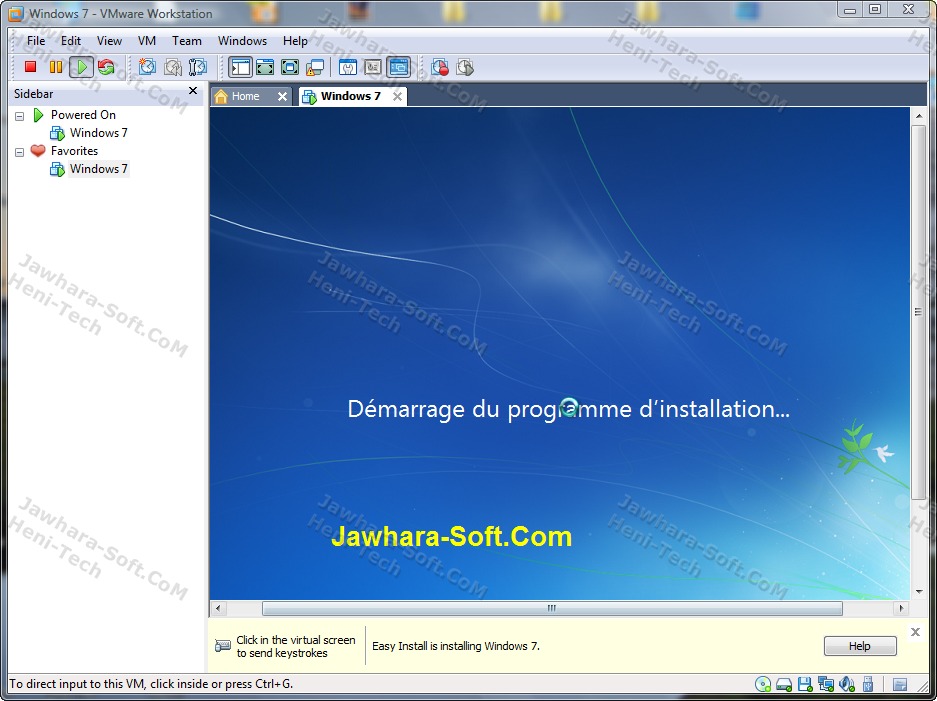Reset the VM using the red-green arrows icon

click(x=106, y=67)
